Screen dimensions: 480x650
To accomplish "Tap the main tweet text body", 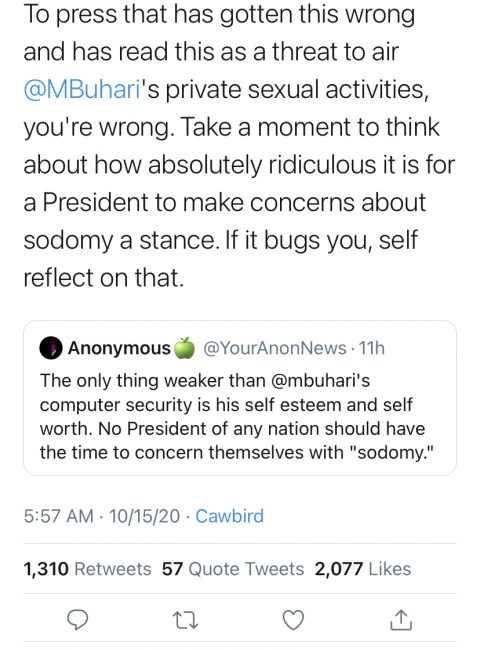I will (x=239, y=146).
